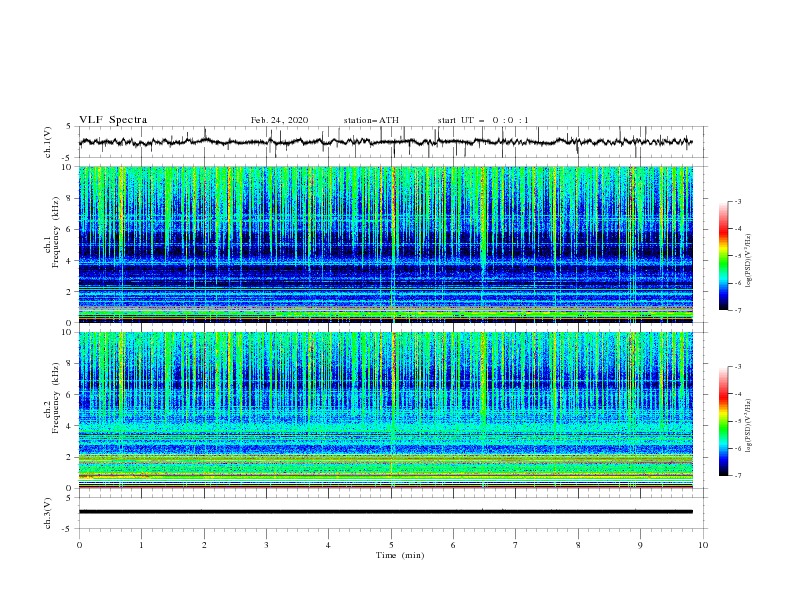Click time axis tick label "2"

204,545
